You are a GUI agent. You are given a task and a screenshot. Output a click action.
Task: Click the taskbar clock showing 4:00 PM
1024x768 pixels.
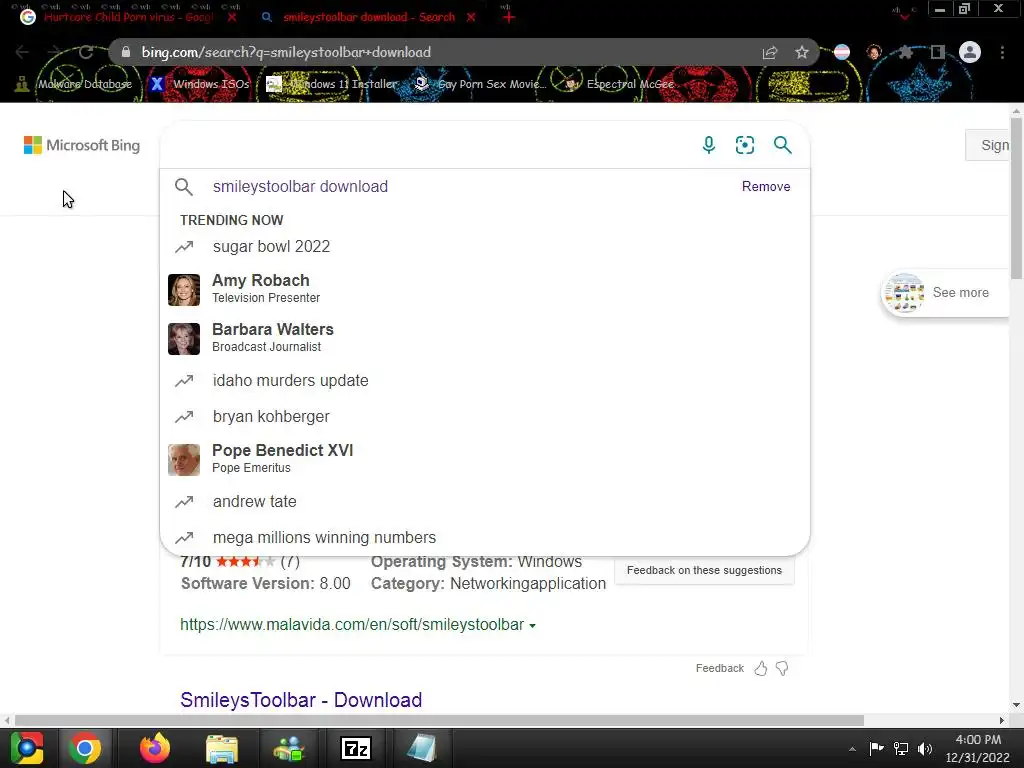(978, 748)
